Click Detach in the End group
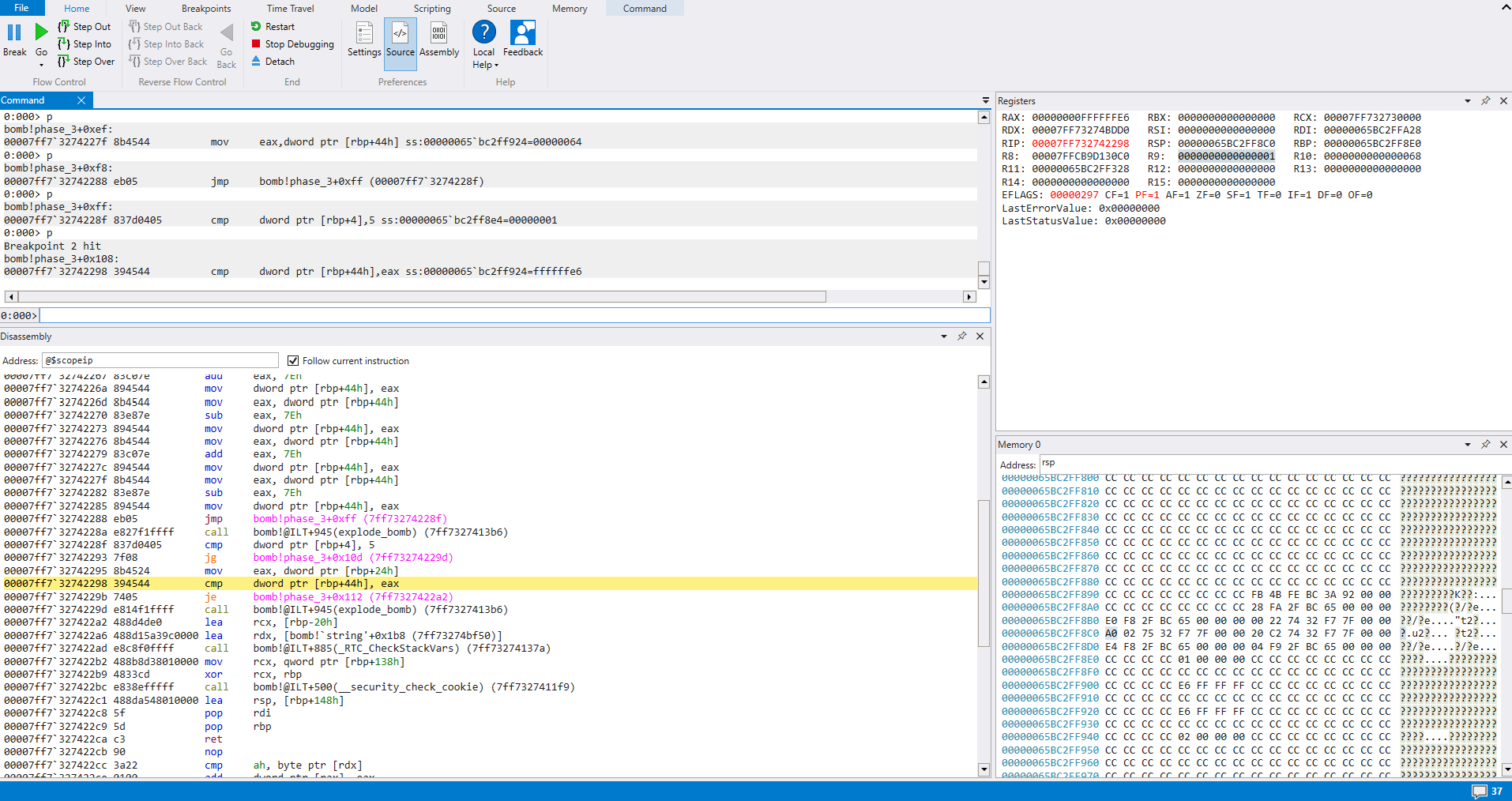Viewport: 1512px width, 801px height. (x=279, y=62)
